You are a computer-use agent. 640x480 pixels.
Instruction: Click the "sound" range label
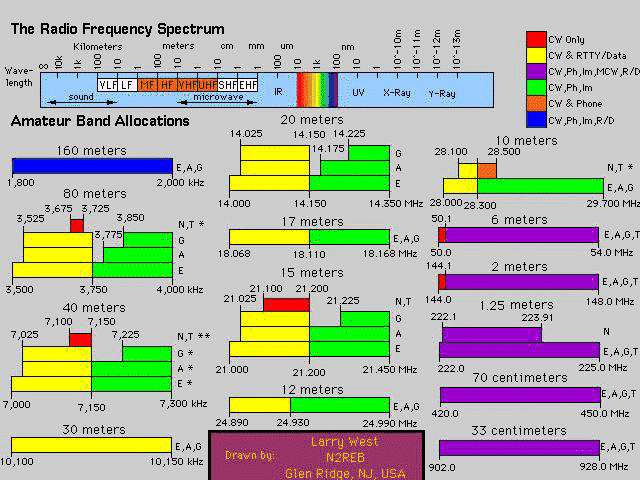[x=81, y=97]
